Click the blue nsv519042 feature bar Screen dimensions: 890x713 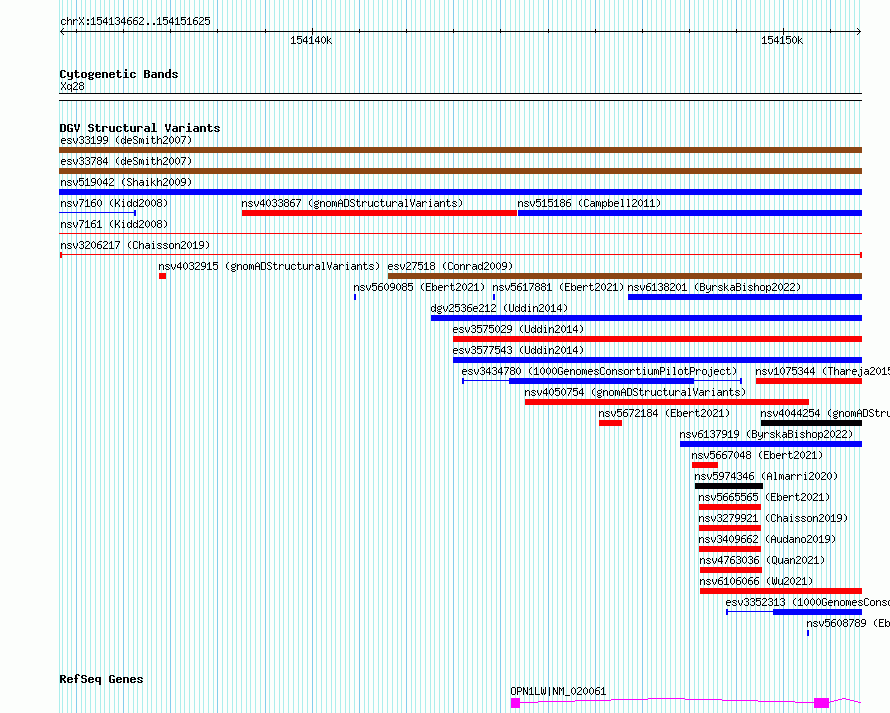coord(460,192)
